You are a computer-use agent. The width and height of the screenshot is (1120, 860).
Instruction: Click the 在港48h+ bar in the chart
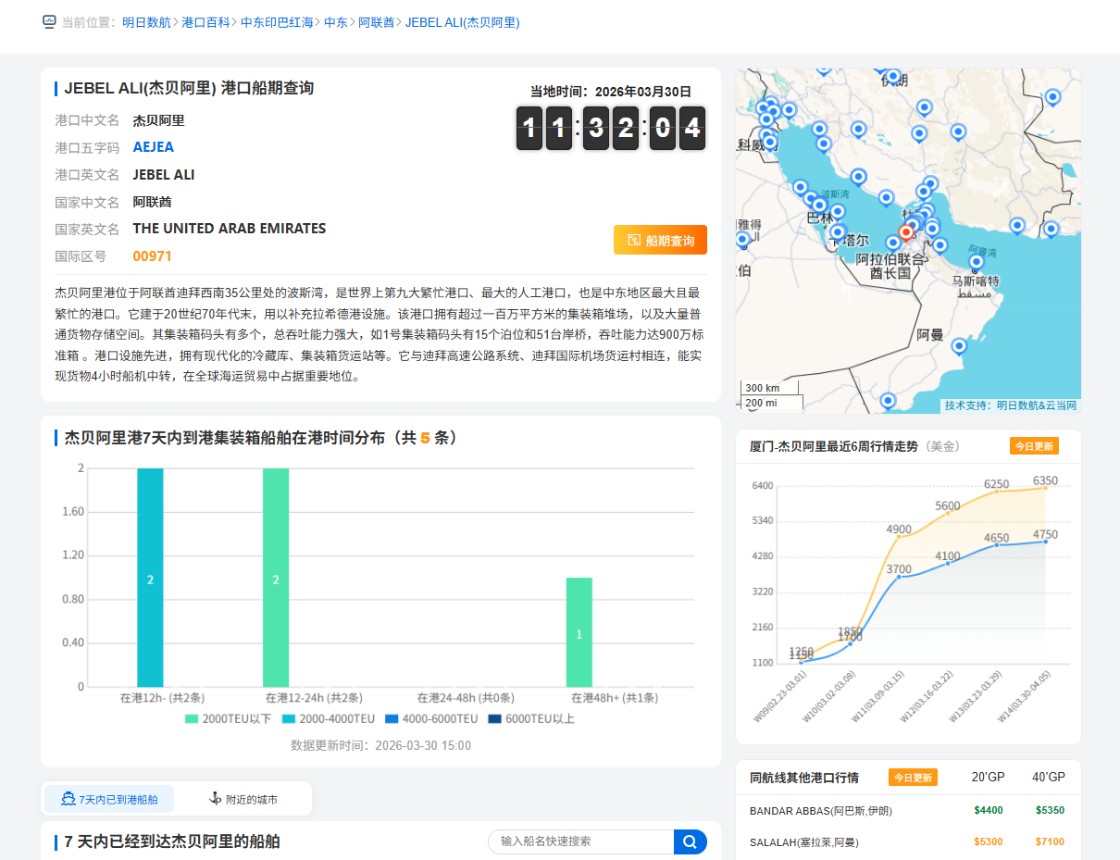578,632
